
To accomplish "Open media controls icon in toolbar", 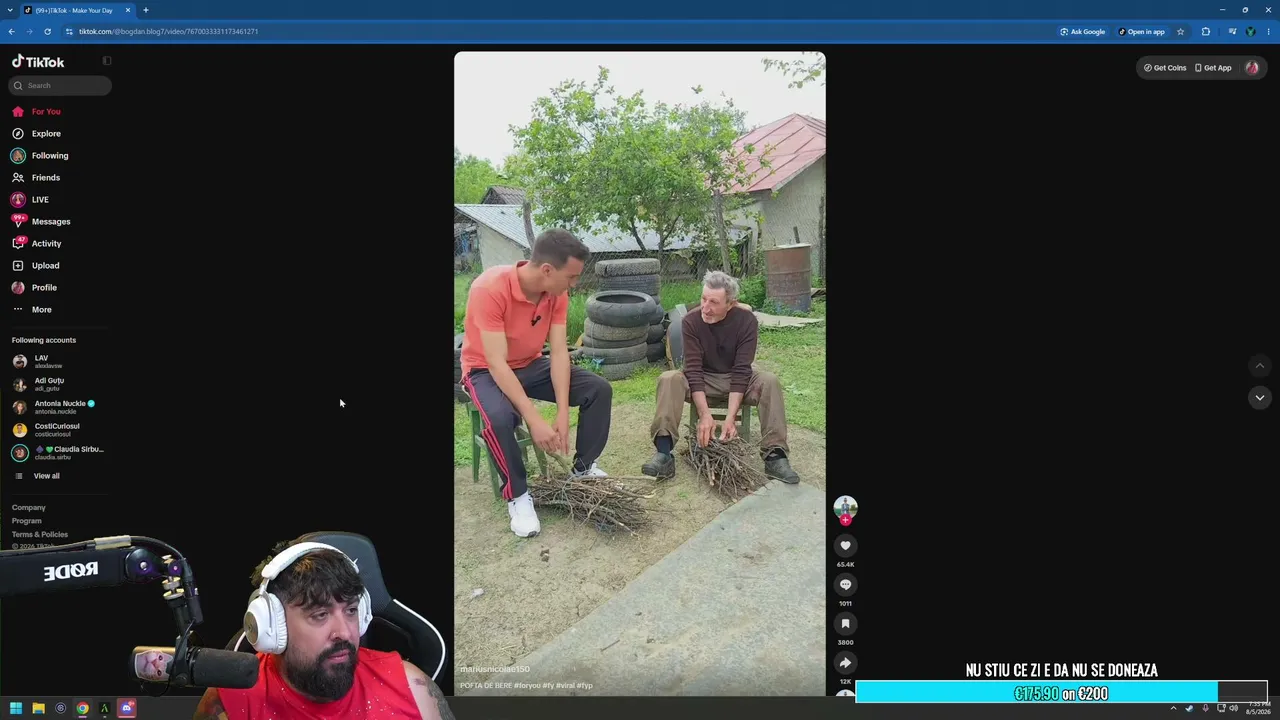I will coord(1233,31).
